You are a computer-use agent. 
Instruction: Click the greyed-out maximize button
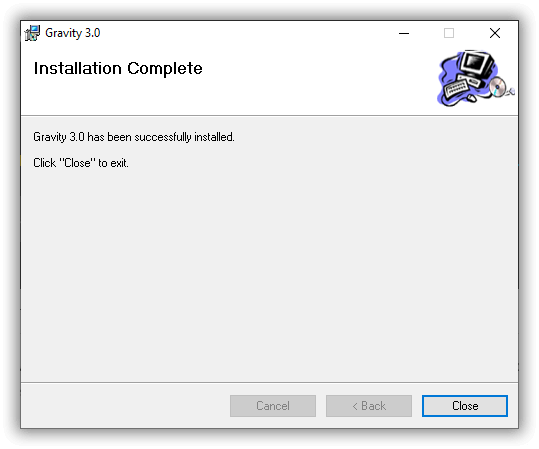click(449, 33)
